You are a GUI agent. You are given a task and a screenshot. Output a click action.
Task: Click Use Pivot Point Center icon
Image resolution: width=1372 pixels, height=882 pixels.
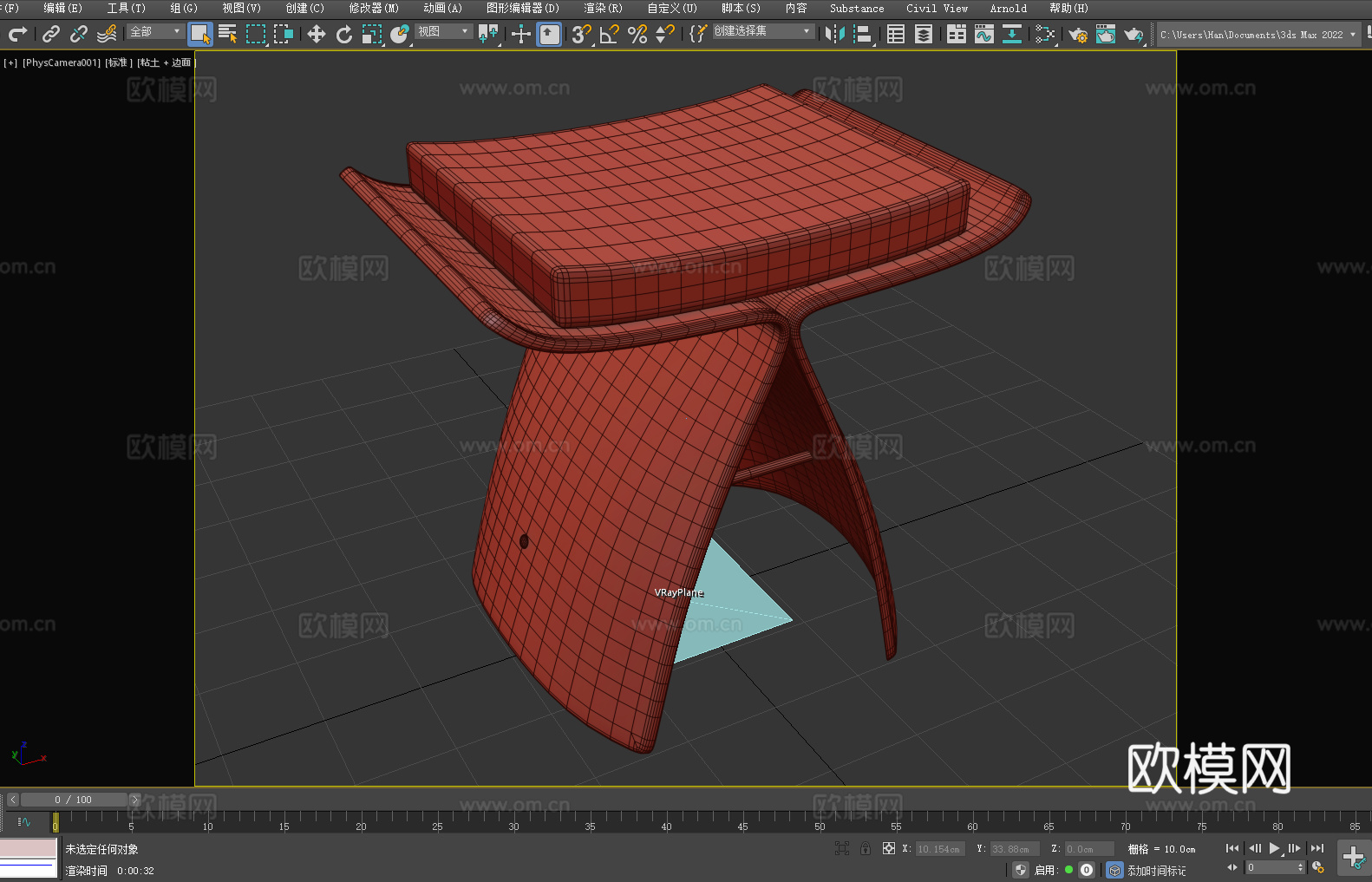coord(489,34)
